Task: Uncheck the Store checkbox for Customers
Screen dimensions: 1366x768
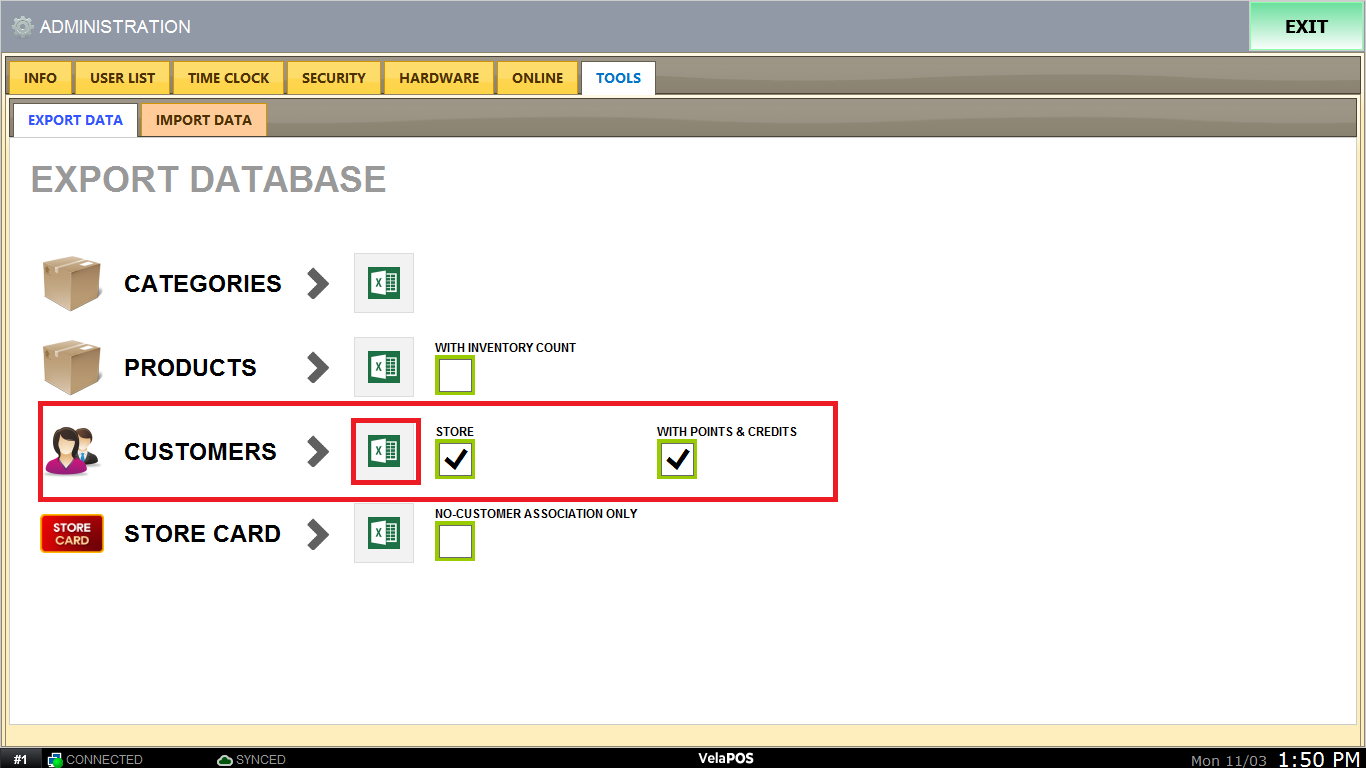Action: click(455, 460)
